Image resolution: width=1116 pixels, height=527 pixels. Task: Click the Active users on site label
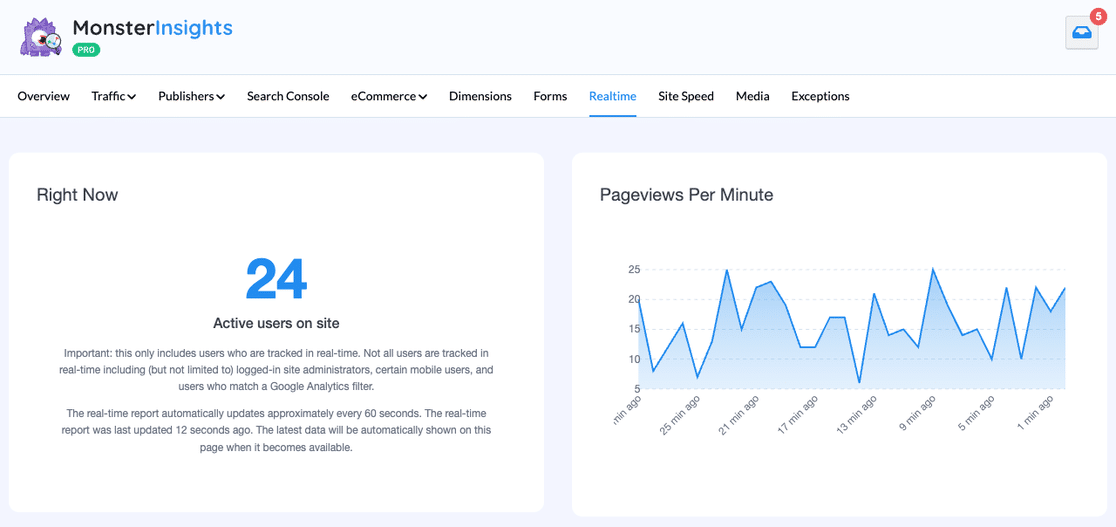(276, 323)
